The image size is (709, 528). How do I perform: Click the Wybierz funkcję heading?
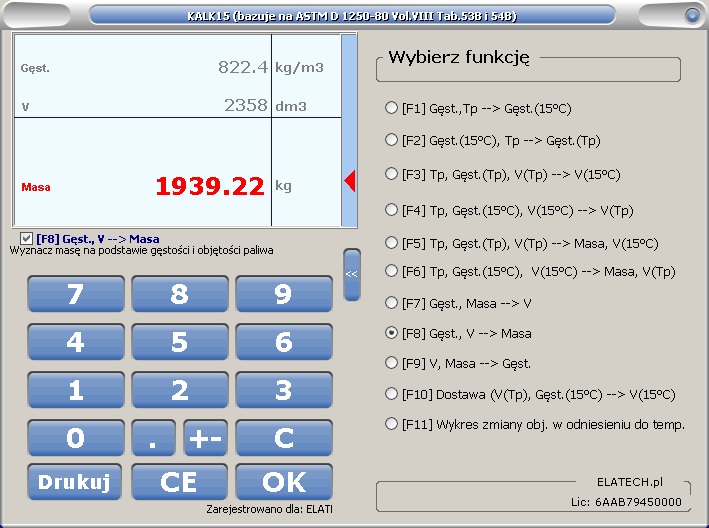pyautogui.click(x=458, y=57)
